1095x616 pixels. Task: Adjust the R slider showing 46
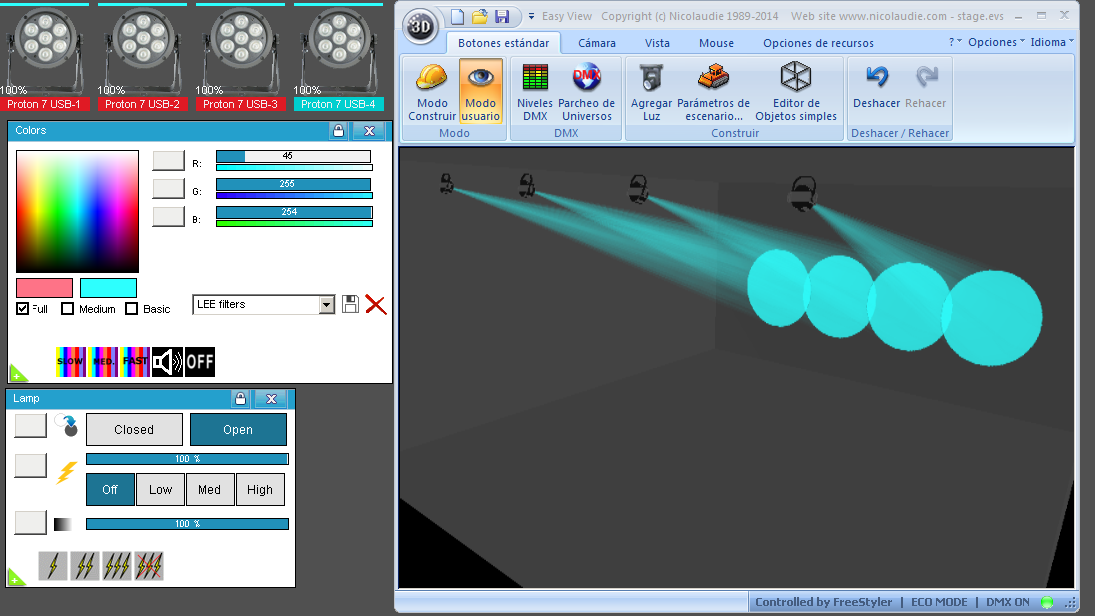point(293,156)
